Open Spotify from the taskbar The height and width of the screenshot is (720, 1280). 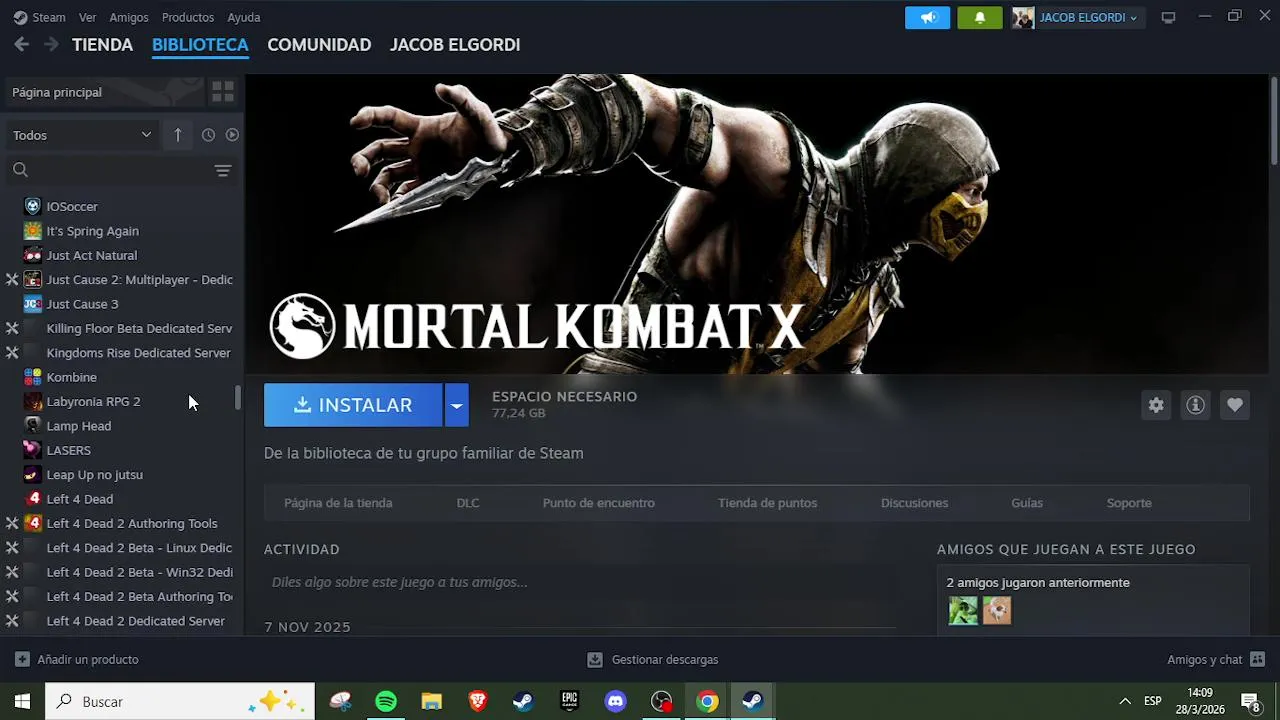[386, 701]
